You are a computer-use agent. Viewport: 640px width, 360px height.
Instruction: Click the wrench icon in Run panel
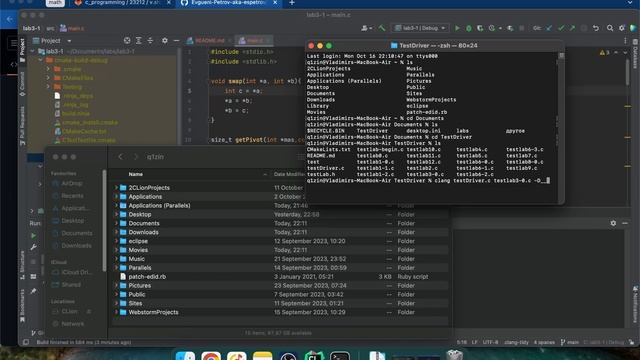tap(33, 247)
